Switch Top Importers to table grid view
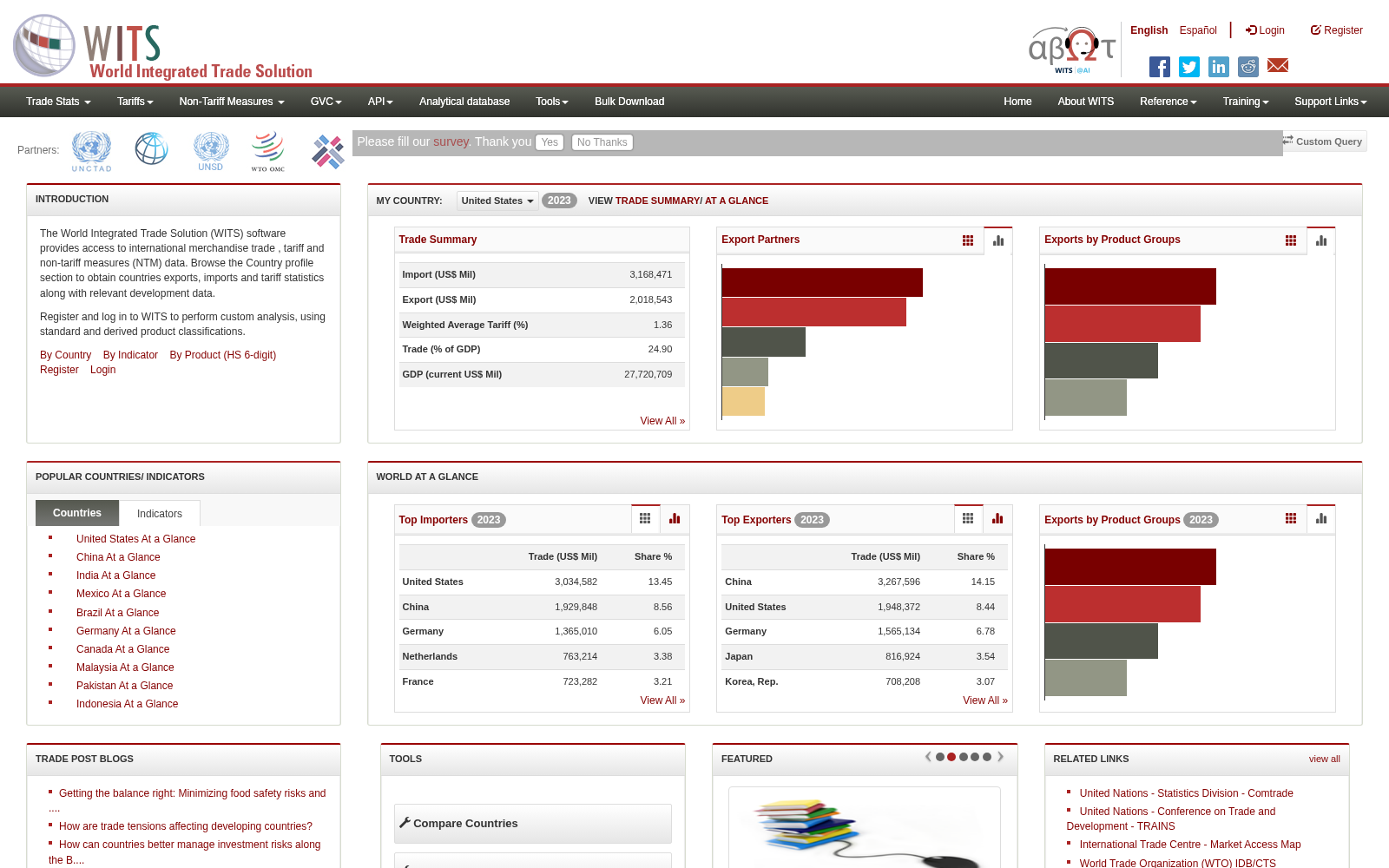Viewport: 1389px width, 868px height. click(x=645, y=519)
